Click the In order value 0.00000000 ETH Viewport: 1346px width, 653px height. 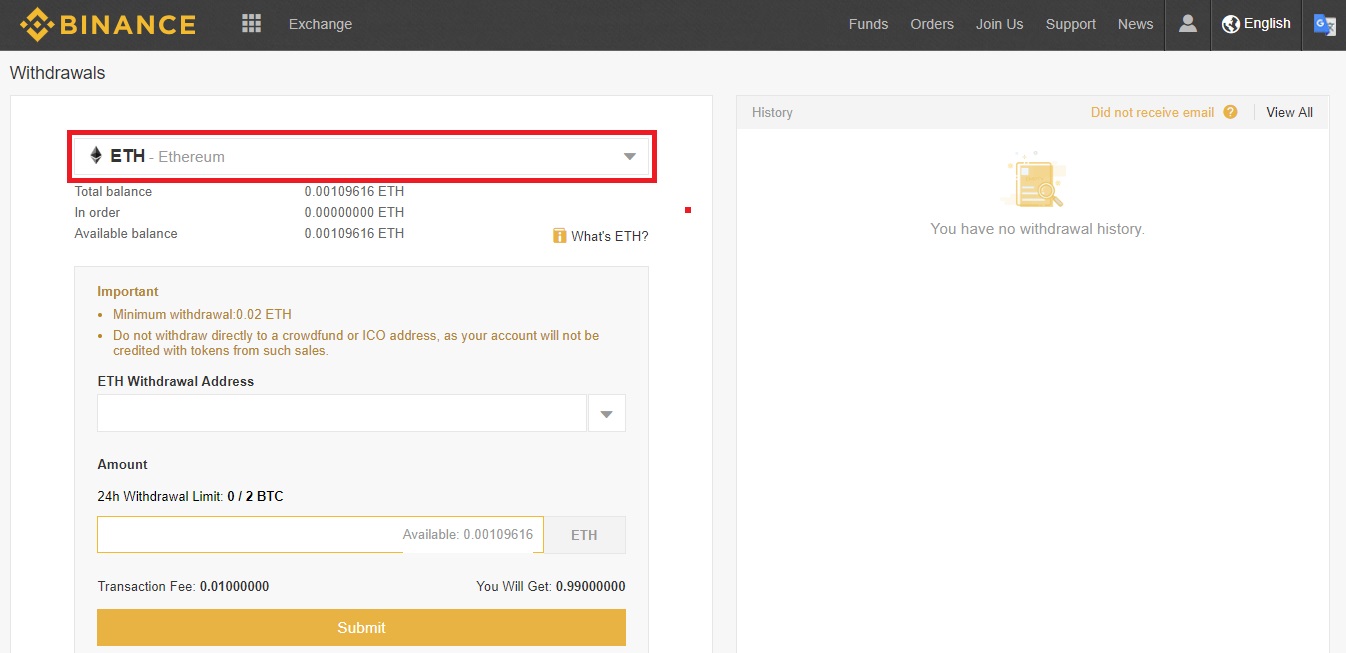(x=354, y=212)
